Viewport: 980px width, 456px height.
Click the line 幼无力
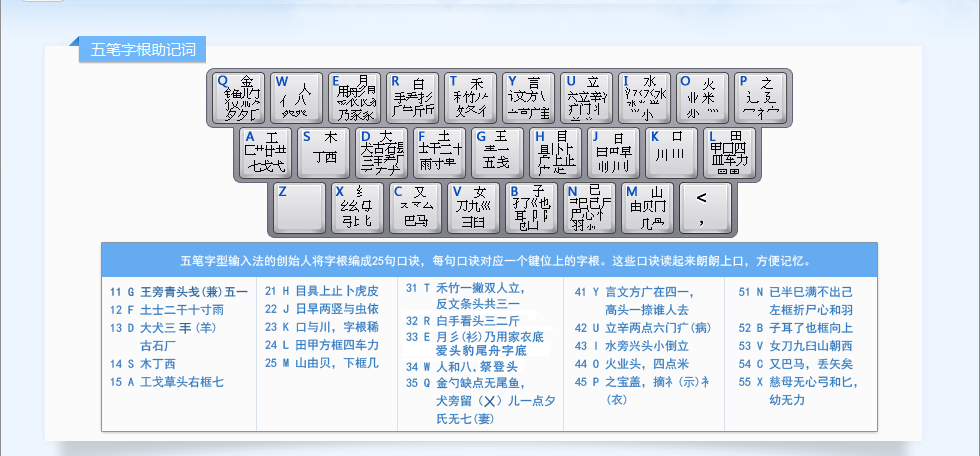787,400
